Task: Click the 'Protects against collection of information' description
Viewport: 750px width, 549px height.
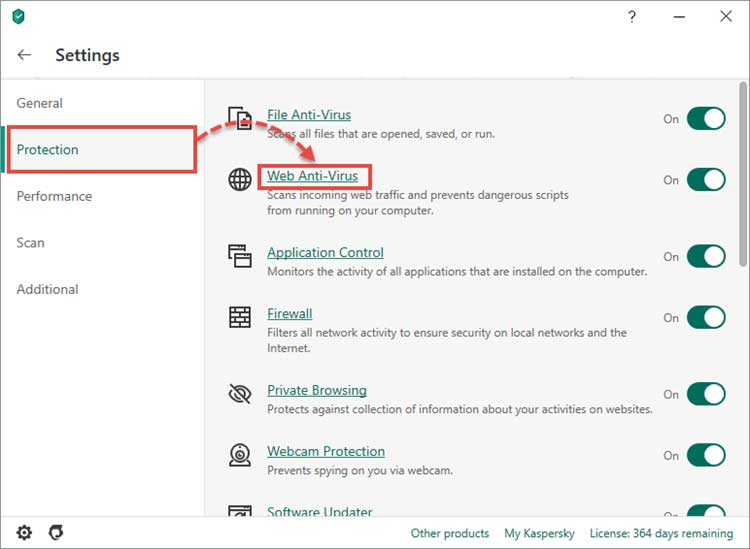Action: point(460,409)
